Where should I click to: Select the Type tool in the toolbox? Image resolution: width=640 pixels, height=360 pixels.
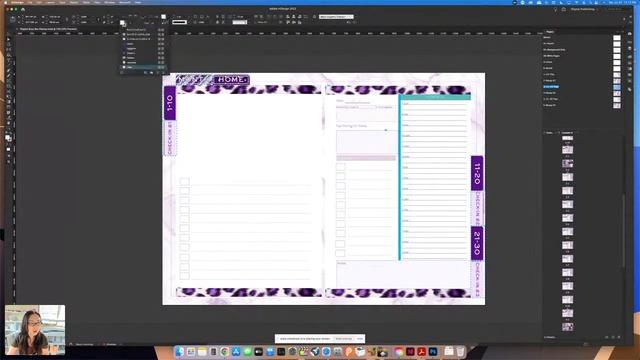[9, 60]
